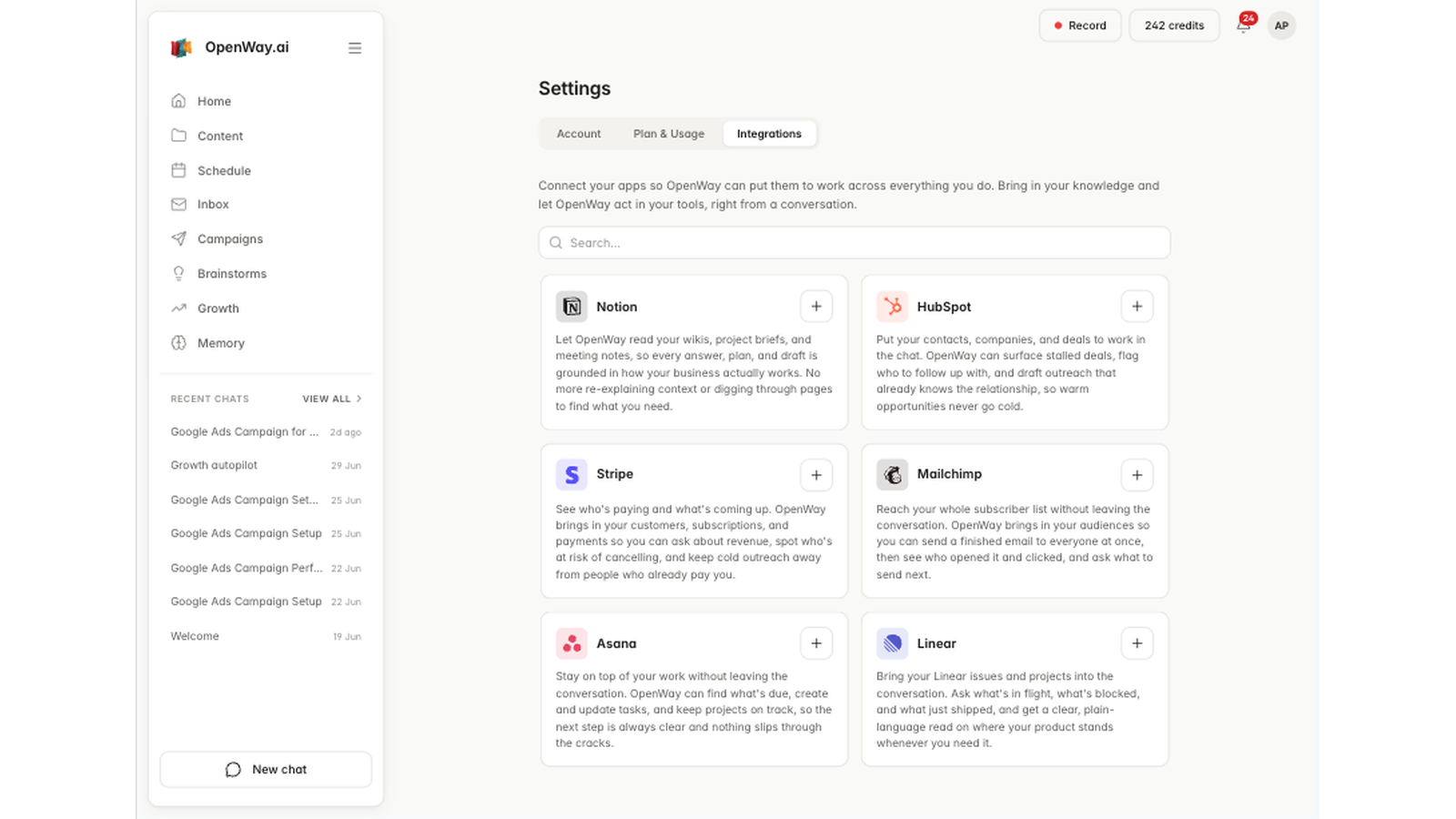Click the Linear logo icon
Screen dimensions: 1456x819
(892, 643)
